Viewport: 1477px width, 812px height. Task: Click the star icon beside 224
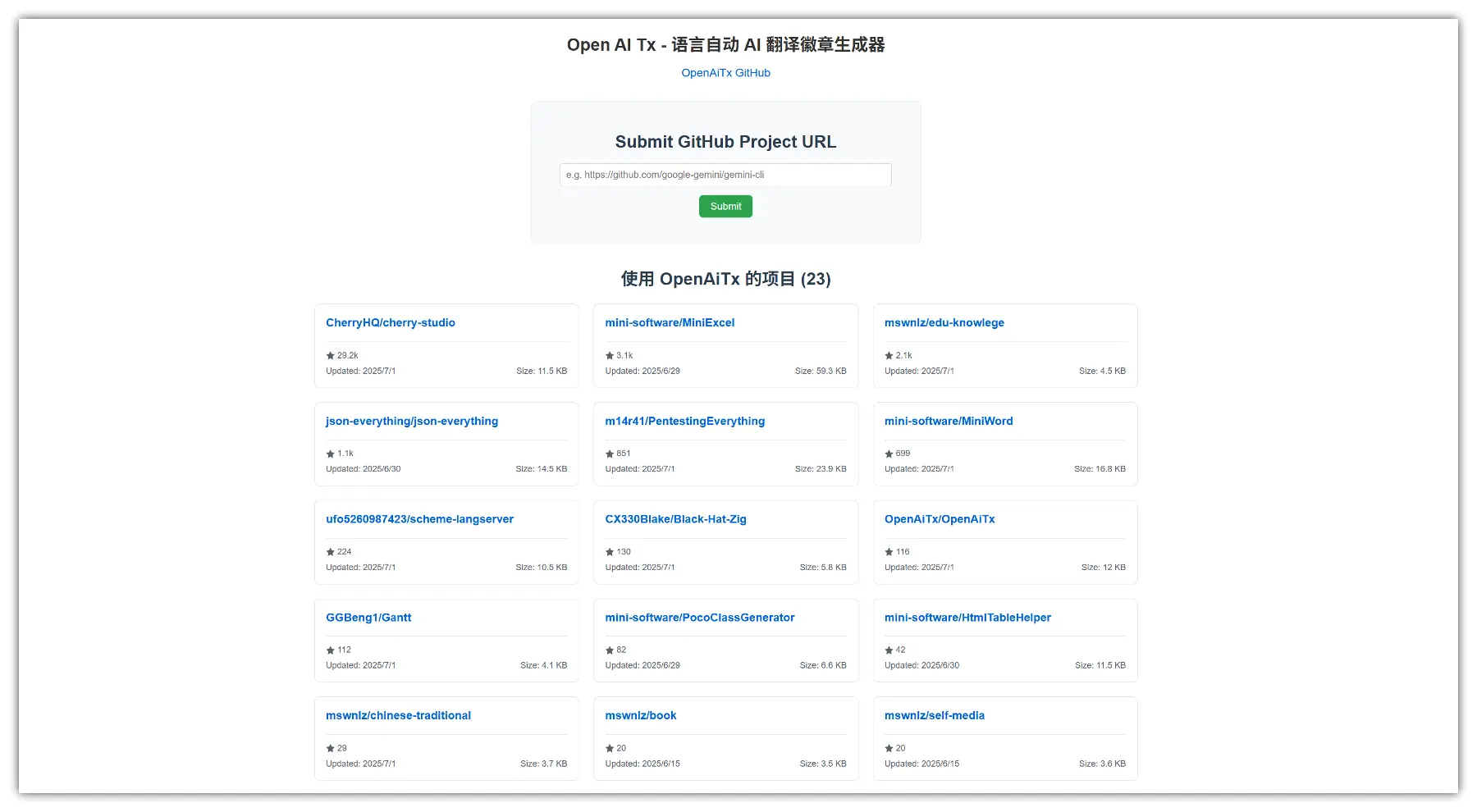331,552
